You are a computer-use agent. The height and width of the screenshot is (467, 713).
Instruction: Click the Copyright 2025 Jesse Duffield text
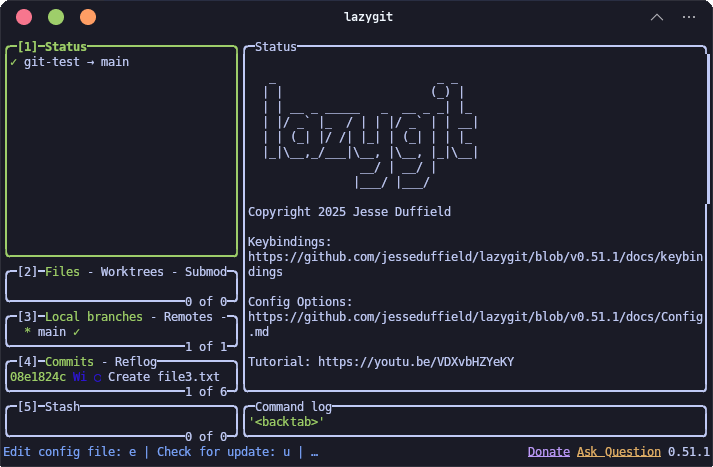(349, 211)
